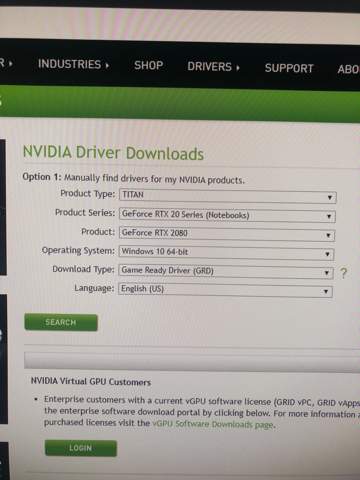Open the Language dropdown showing English (US)

(x=225, y=290)
